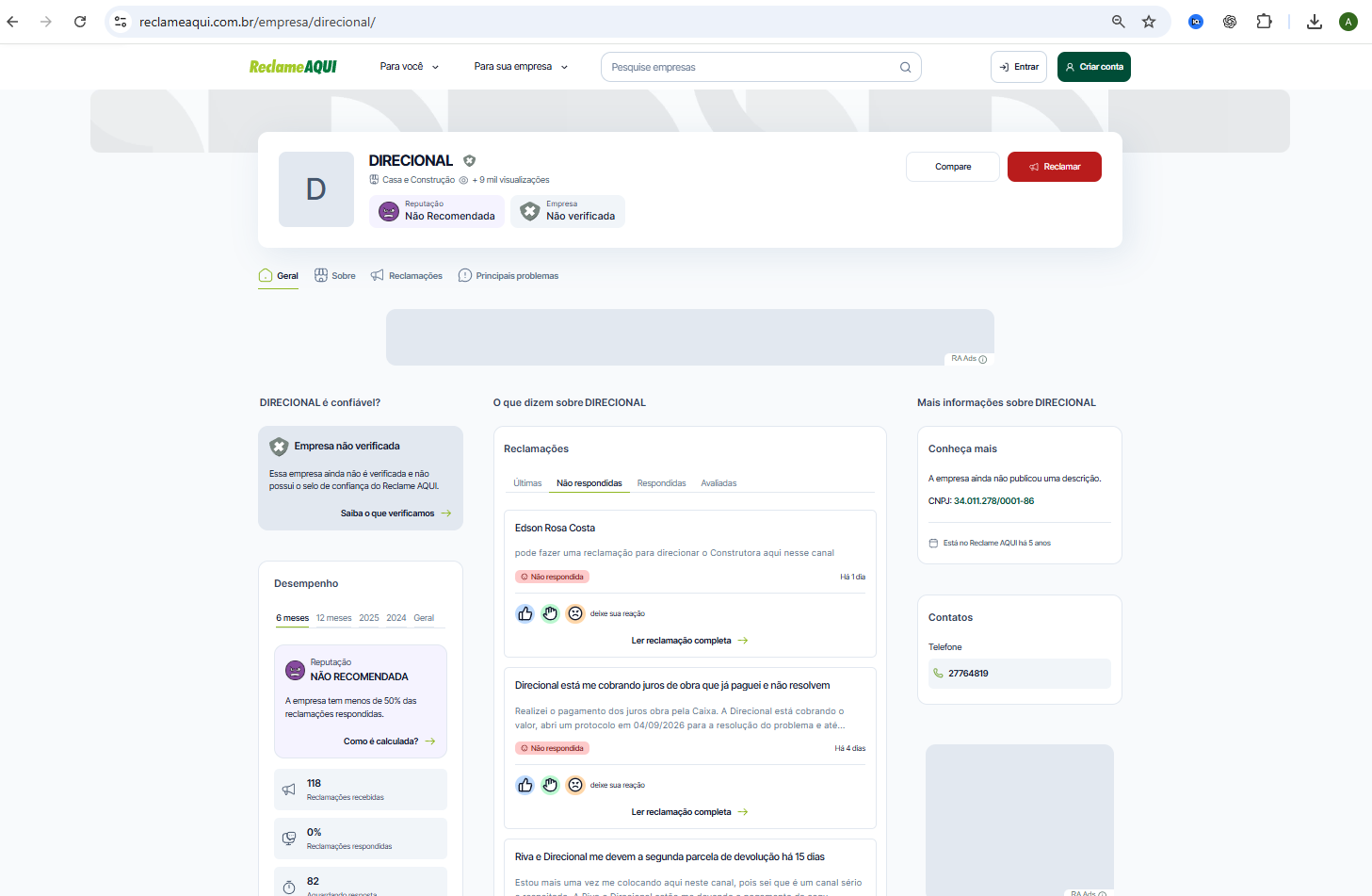The height and width of the screenshot is (896, 1372).
Task: Open the green profile avatar in the browser
Action: [x=1348, y=22]
